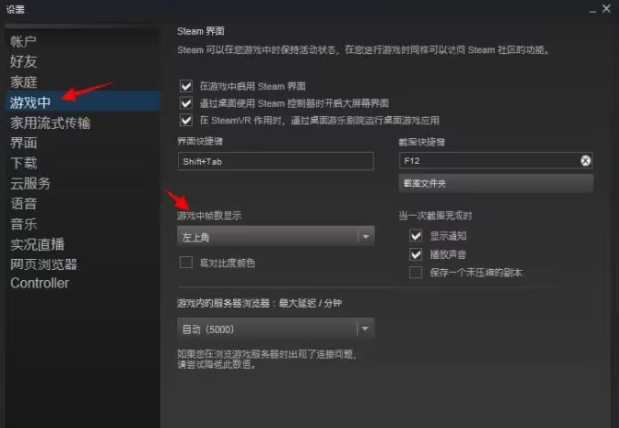Image resolution: width=619 pixels, height=428 pixels.
Task: Select 家用流式传输 in the sidebar
Action: point(50,123)
